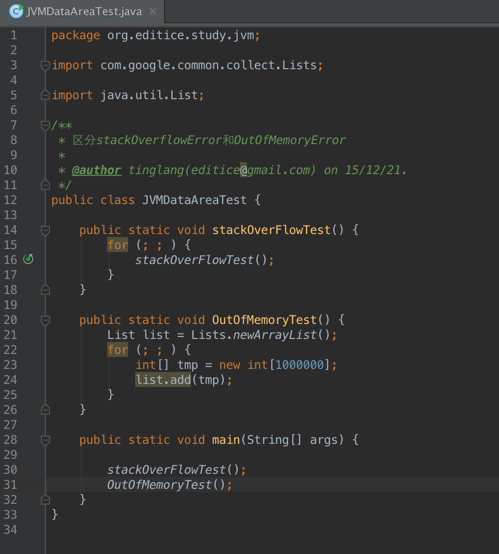Click the main method name on line 28
This screenshot has width=499, height=554.
(x=226, y=440)
